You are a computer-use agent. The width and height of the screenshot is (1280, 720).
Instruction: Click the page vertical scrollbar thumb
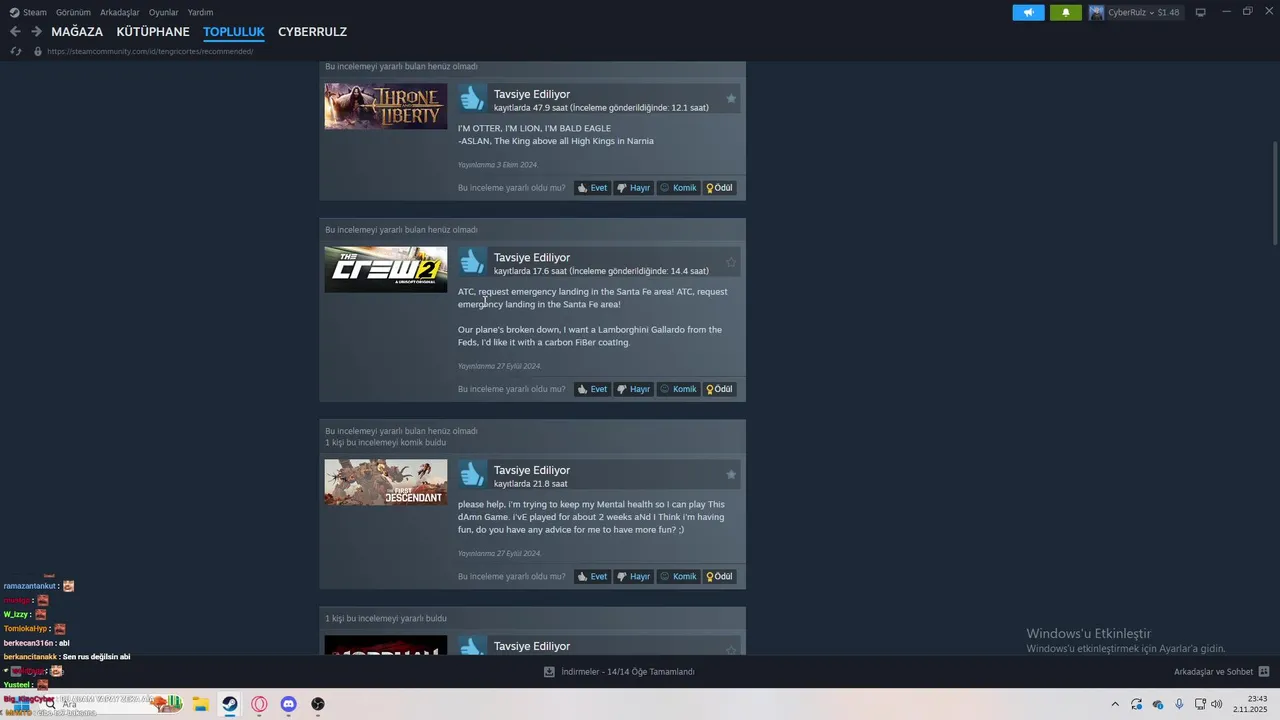pyautogui.click(x=1275, y=192)
